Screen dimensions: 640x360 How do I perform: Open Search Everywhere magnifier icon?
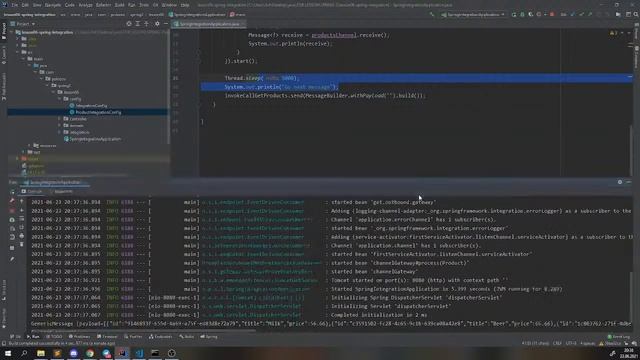(636, 14)
